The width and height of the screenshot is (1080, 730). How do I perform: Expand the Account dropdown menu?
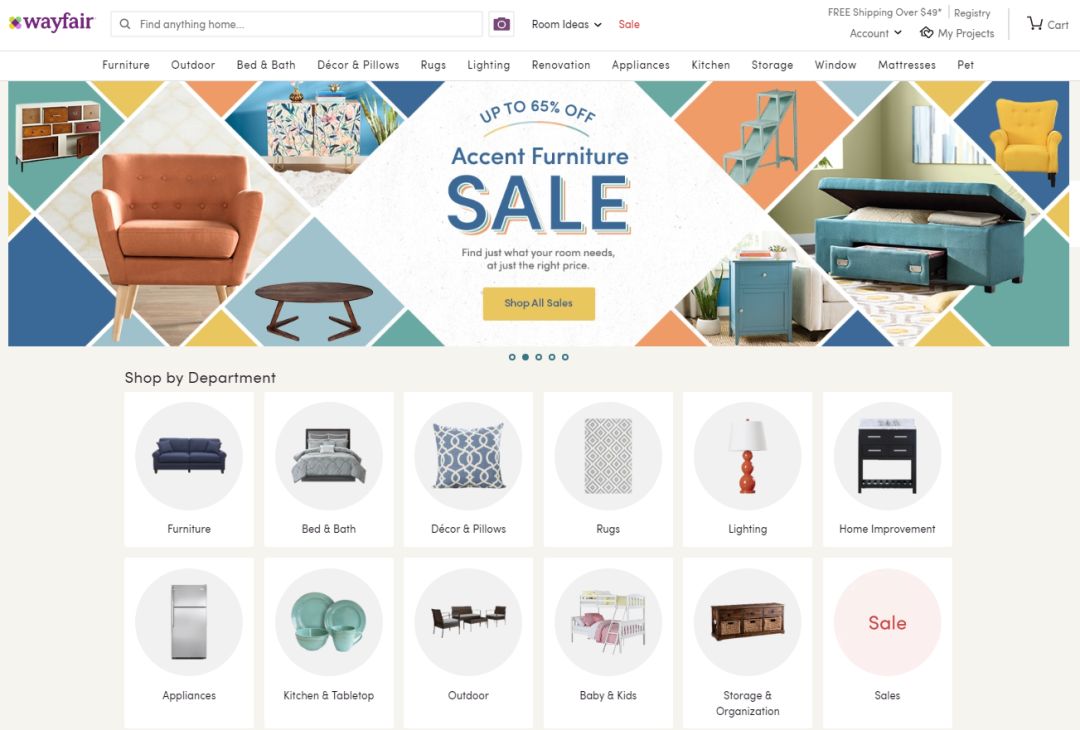click(875, 33)
